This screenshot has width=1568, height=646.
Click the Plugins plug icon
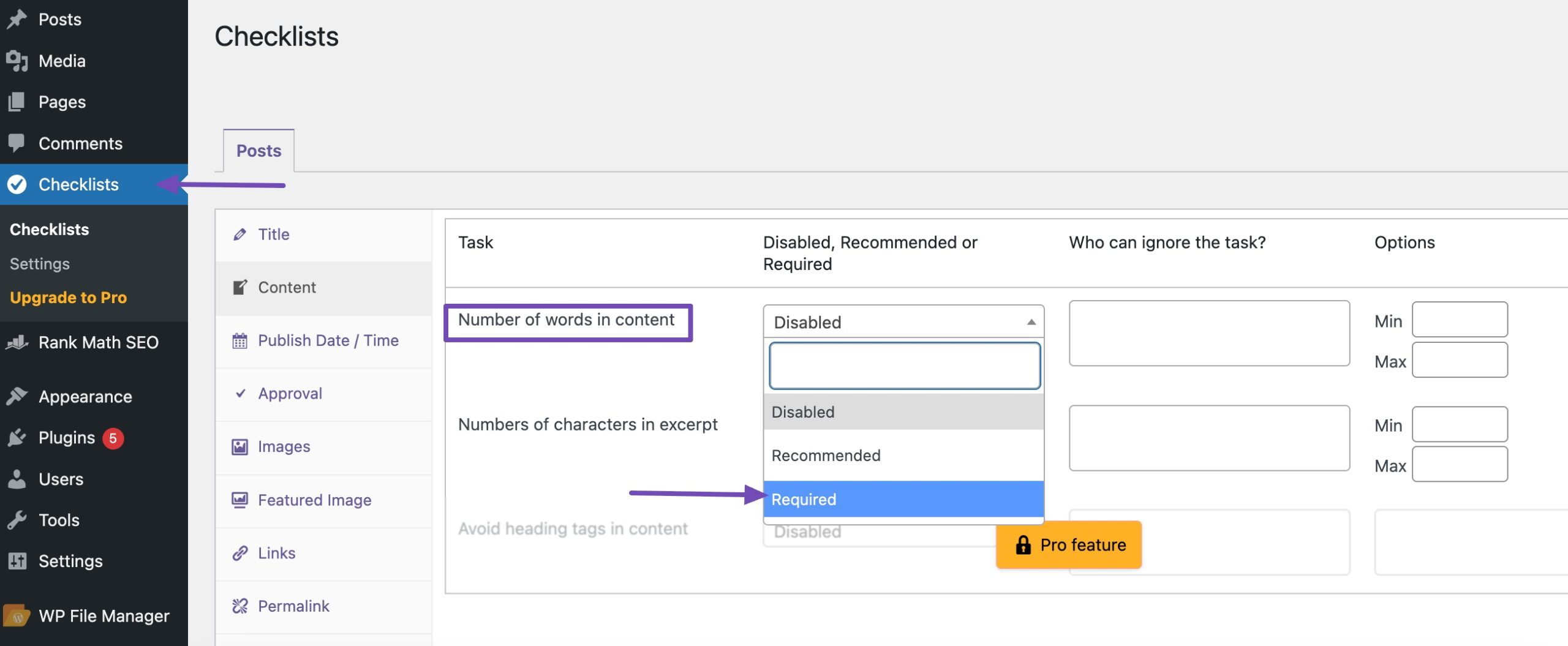17,437
